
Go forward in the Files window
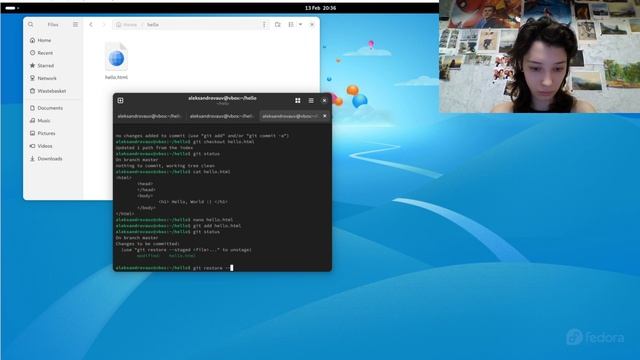[x=104, y=24]
